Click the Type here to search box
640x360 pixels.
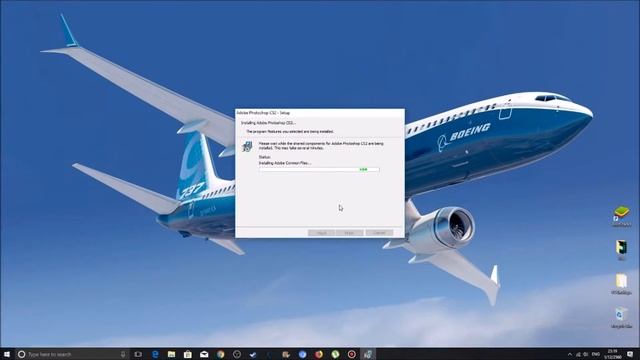pos(72,354)
